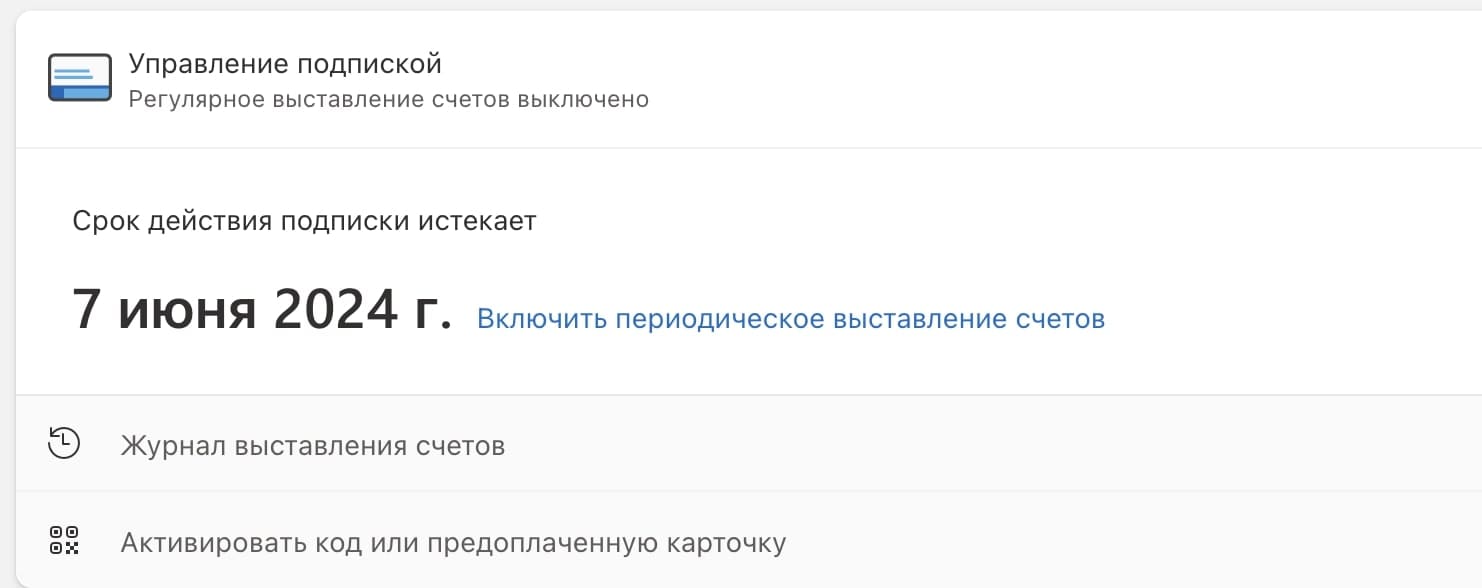Click "Включить периодическое выставление счетов" link
This screenshot has width=1482, height=588.
790,319
